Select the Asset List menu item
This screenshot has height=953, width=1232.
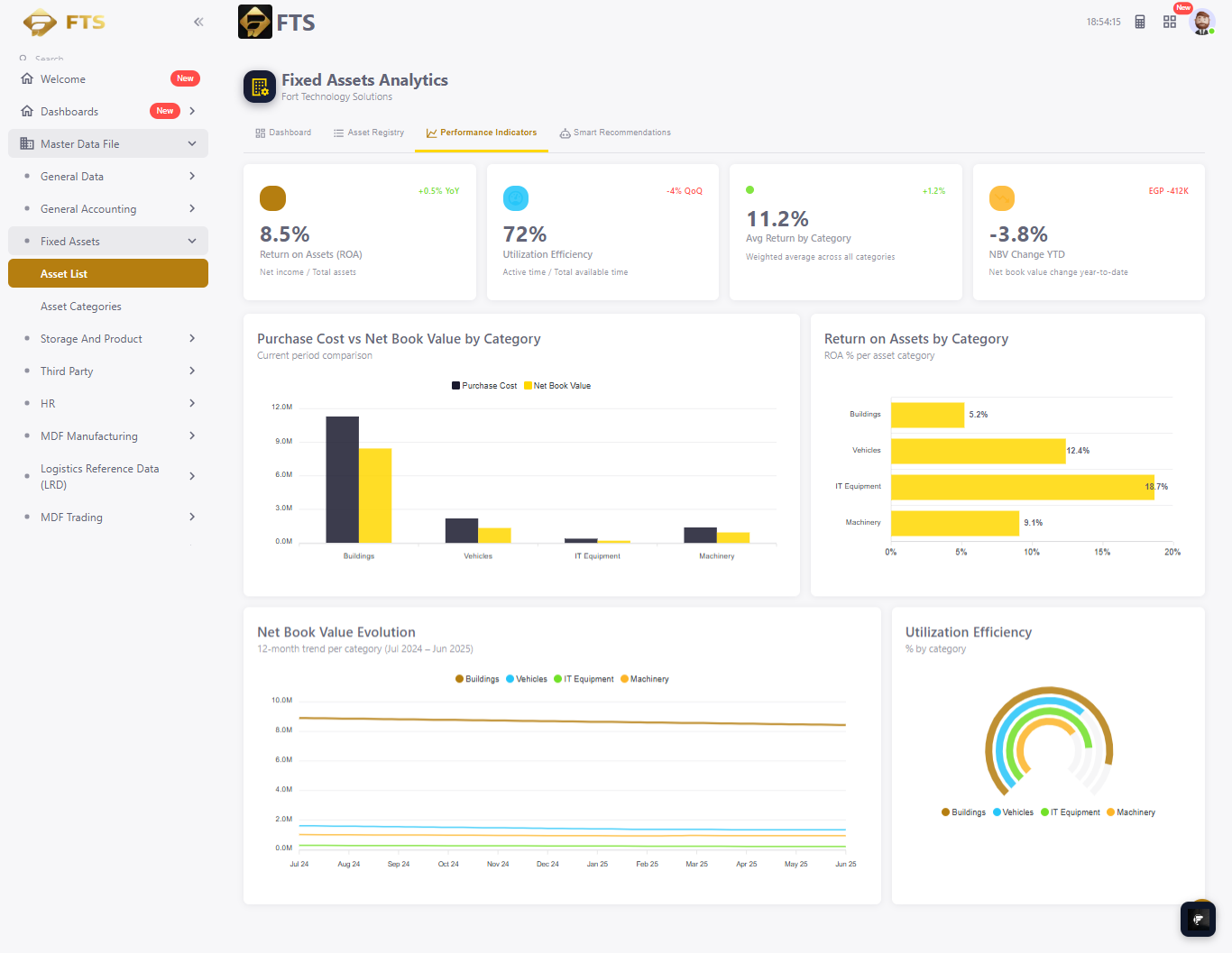tap(108, 273)
